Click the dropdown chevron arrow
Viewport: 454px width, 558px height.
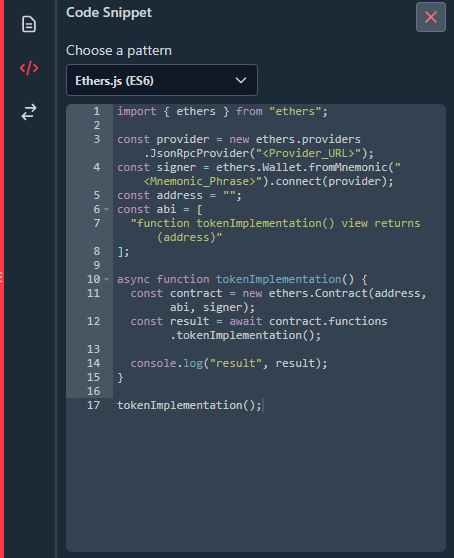(x=241, y=80)
